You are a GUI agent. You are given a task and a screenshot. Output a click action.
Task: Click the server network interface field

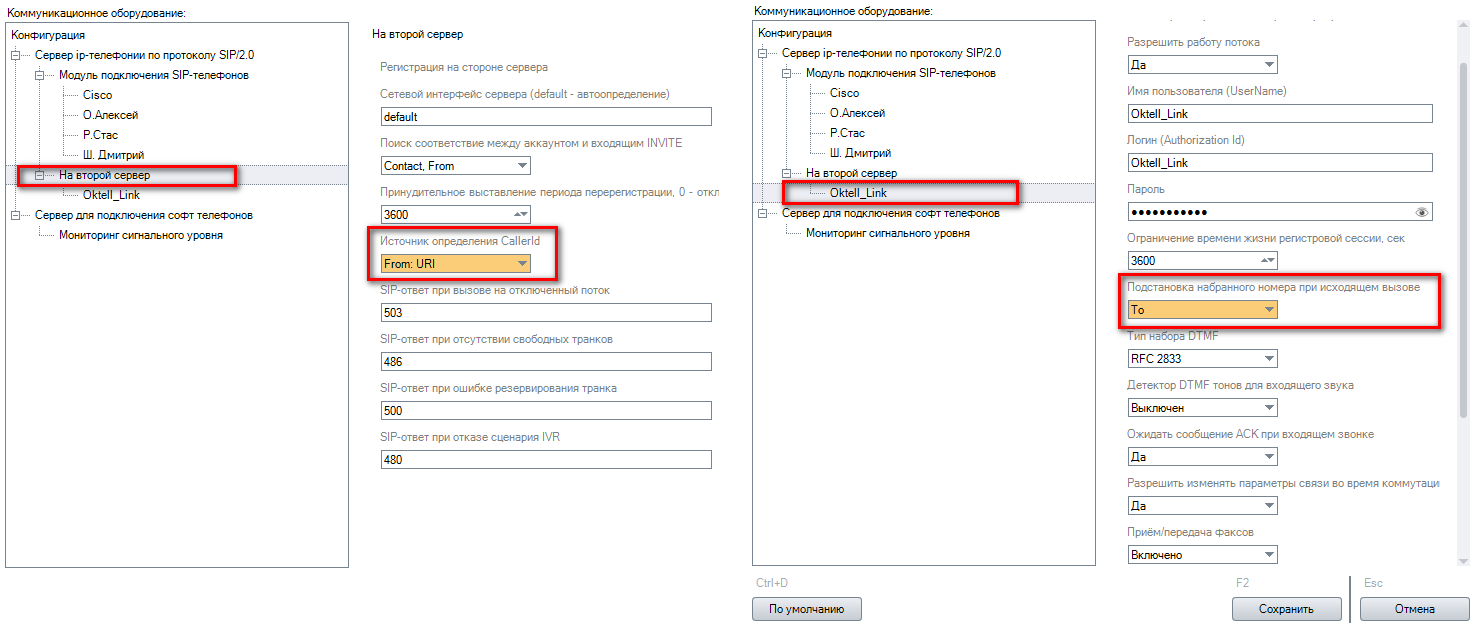pos(545,117)
